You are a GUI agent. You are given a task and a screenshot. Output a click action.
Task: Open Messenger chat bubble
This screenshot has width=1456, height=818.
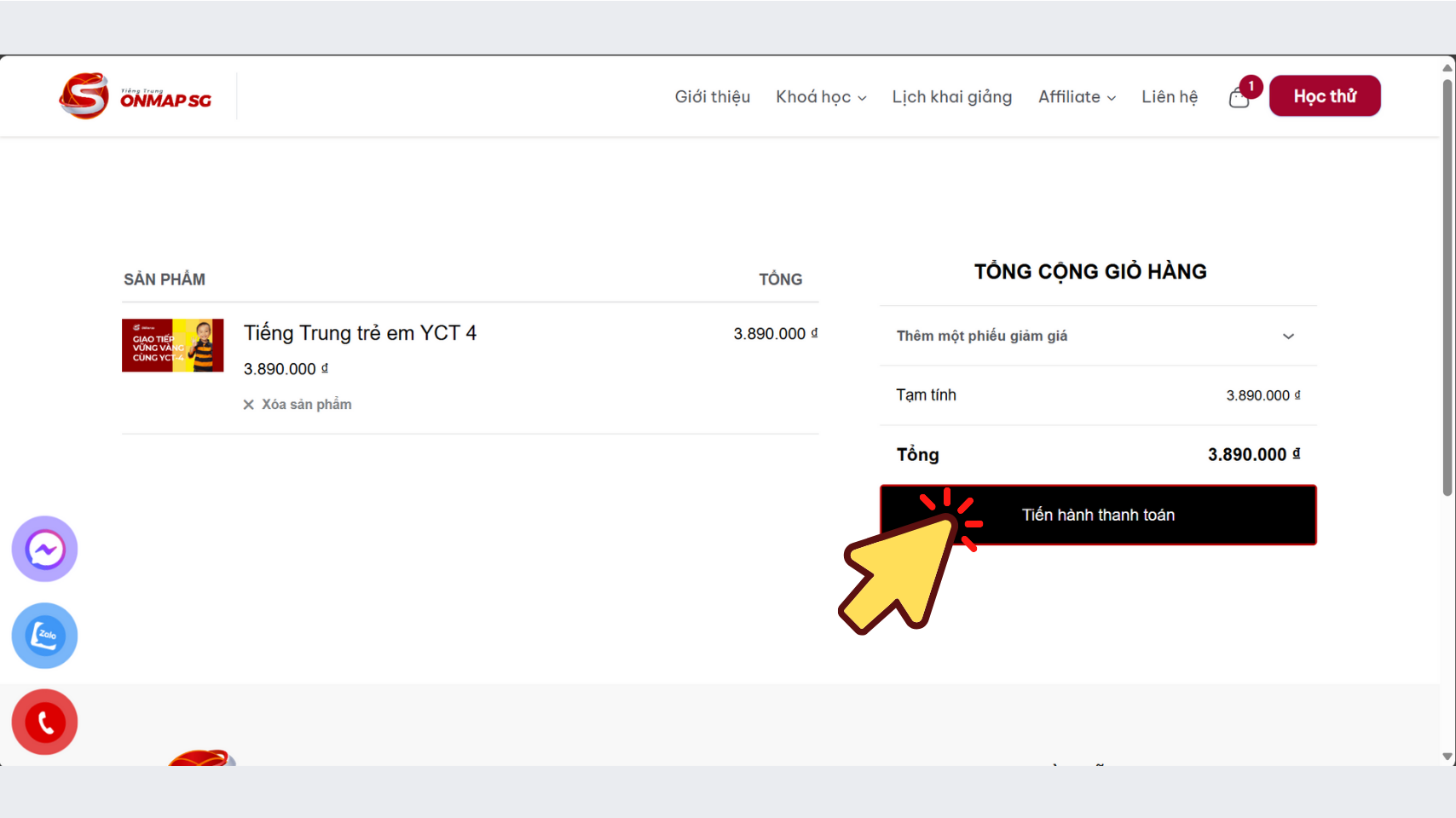coord(44,550)
